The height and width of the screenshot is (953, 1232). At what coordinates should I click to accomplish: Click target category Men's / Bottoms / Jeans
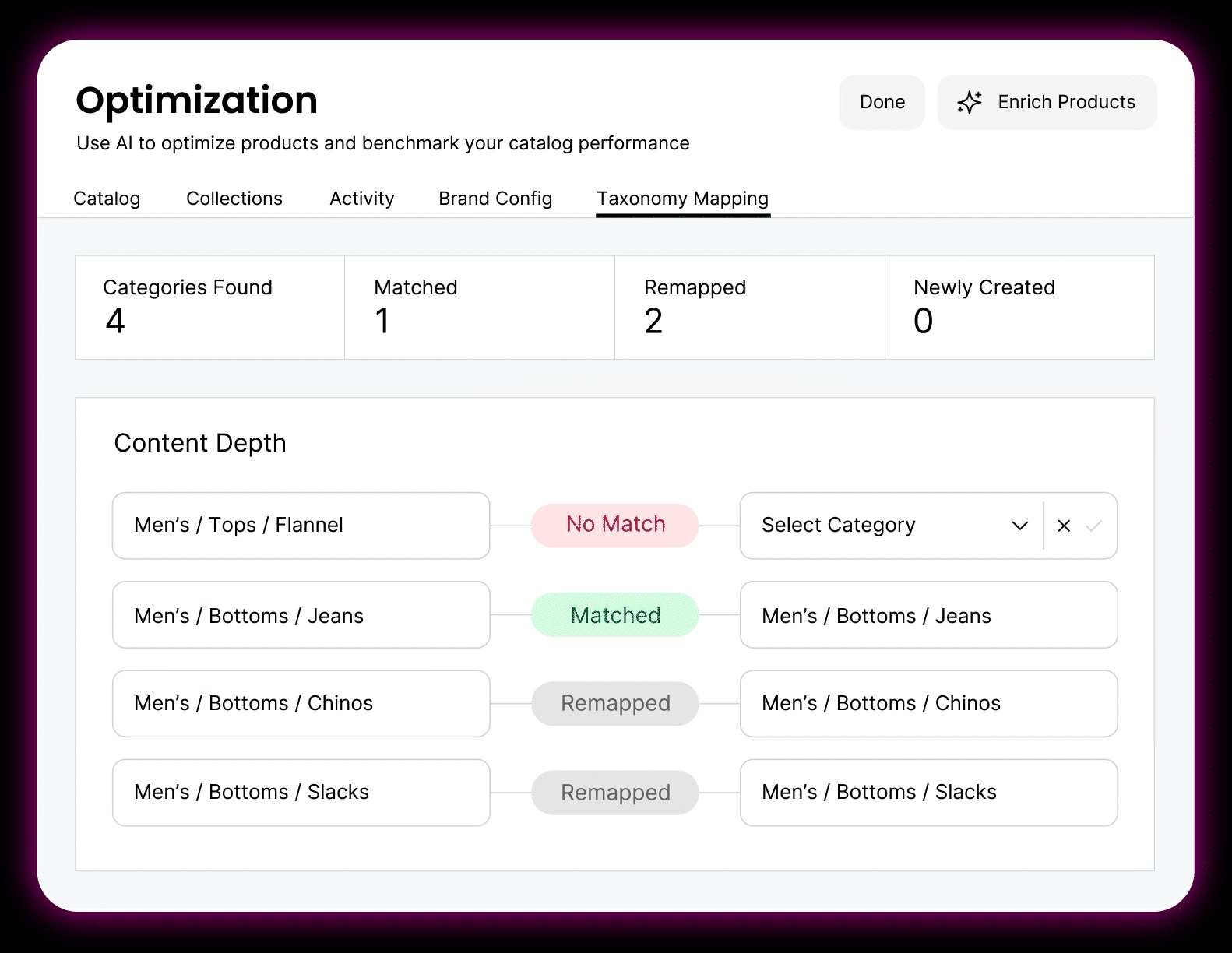coord(929,615)
